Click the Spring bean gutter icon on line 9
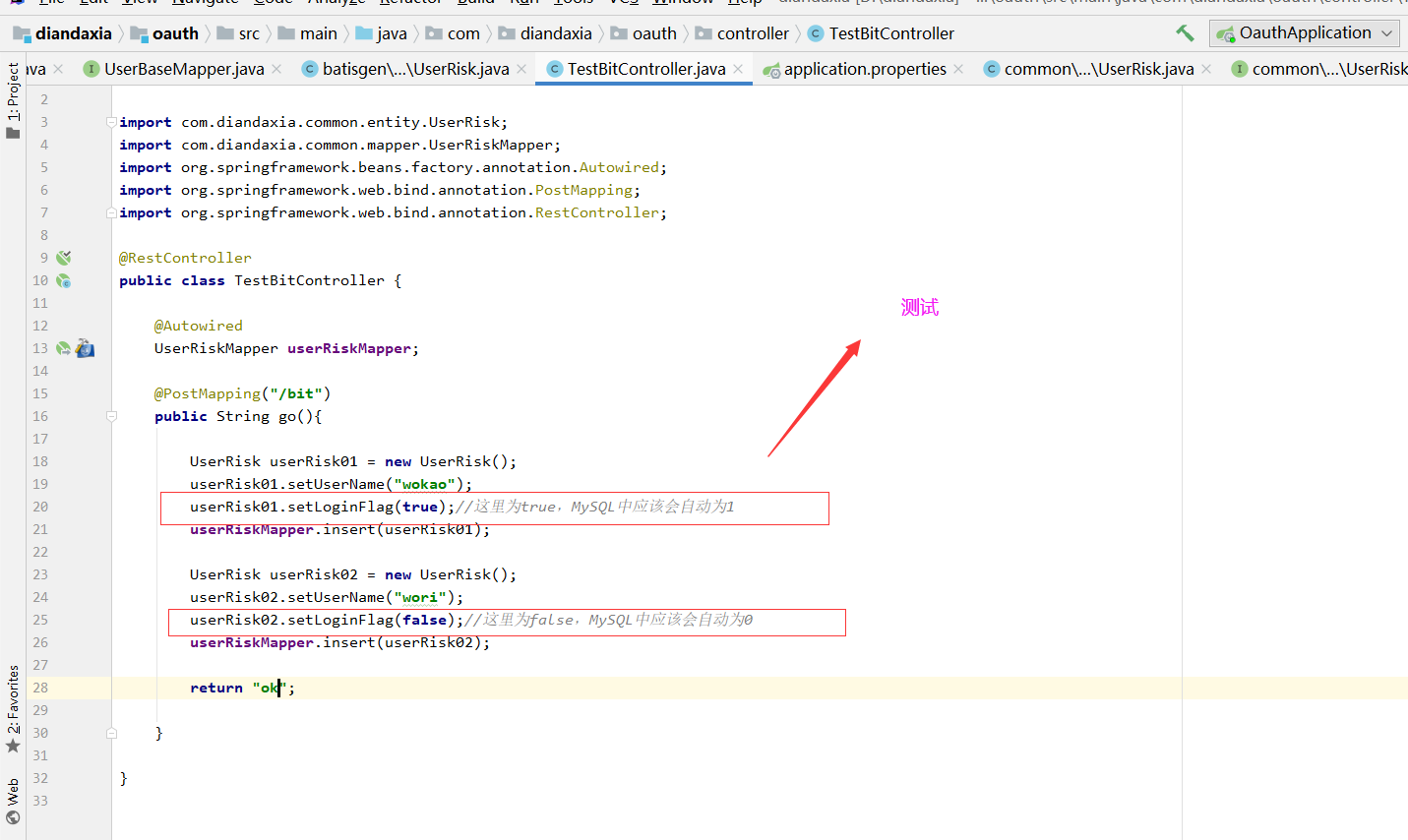Viewport: 1408px width, 840px height. [63, 258]
